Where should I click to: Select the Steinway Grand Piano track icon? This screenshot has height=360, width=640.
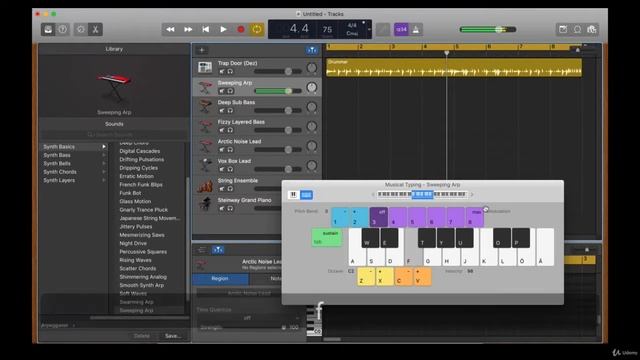coord(205,204)
